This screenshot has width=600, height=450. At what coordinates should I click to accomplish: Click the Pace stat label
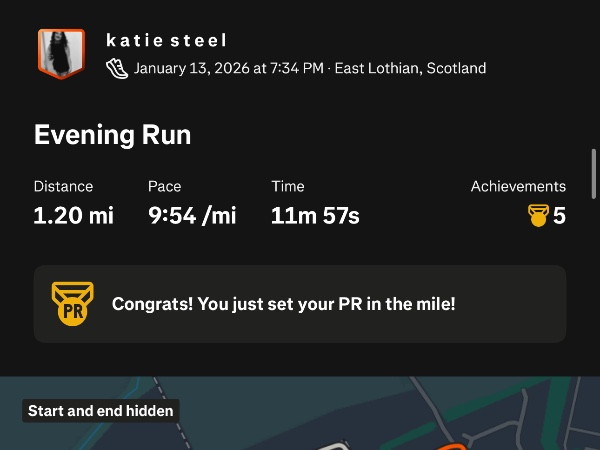click(165, 186)
